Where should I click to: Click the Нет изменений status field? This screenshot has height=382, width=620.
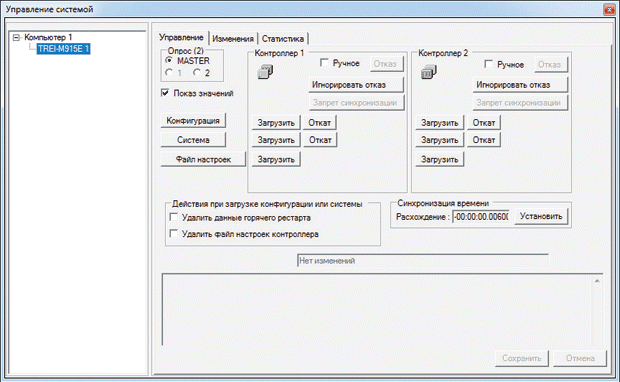click(x=423, y=261)
